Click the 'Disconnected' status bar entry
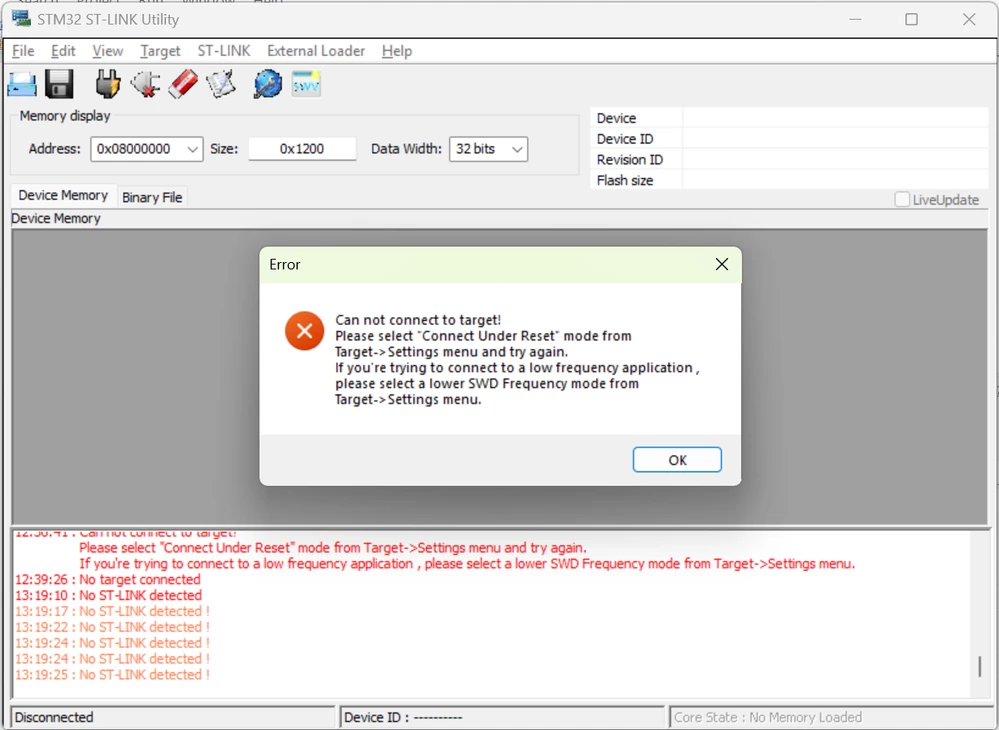This screenshot has width=999, height=730. (173, 717)
